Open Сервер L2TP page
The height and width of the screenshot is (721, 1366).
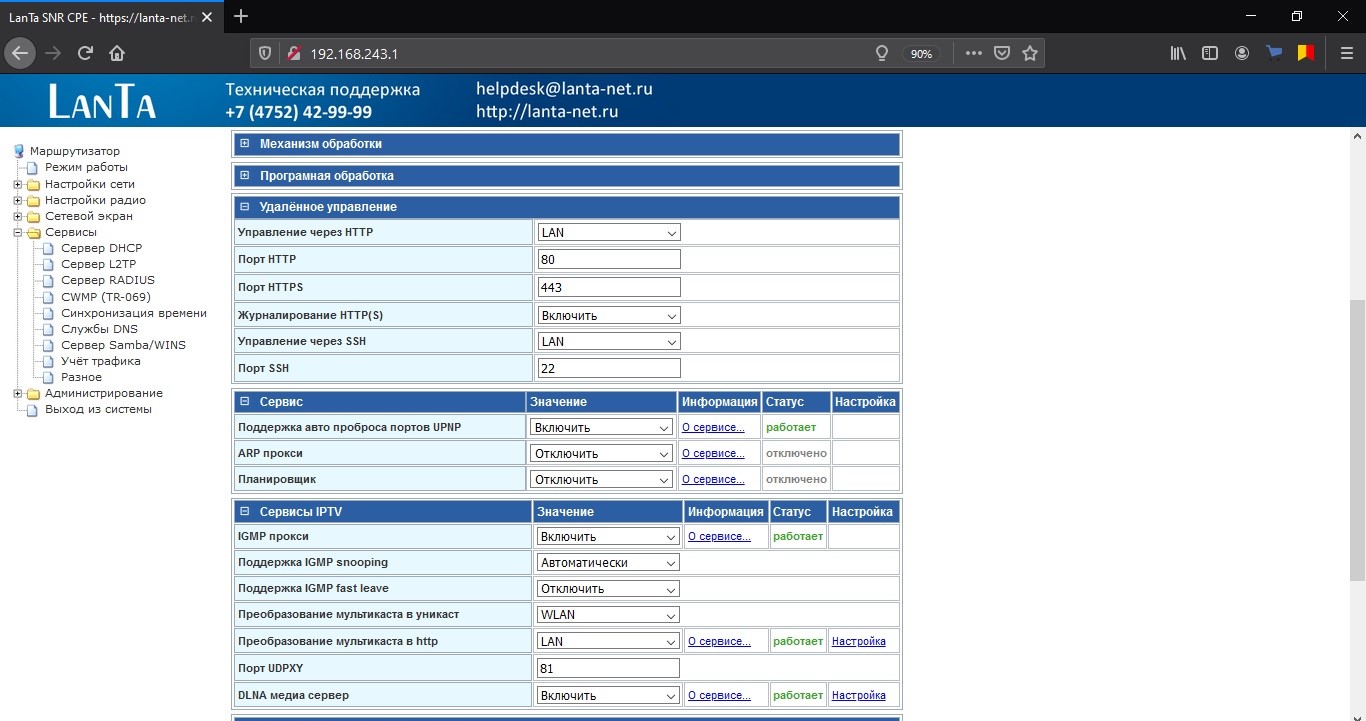tap(98, 264)
